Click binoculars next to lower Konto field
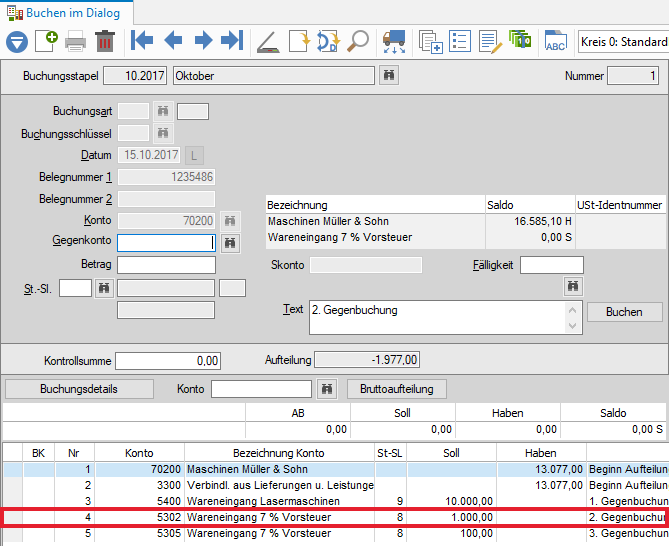 [x=327, y=389]
